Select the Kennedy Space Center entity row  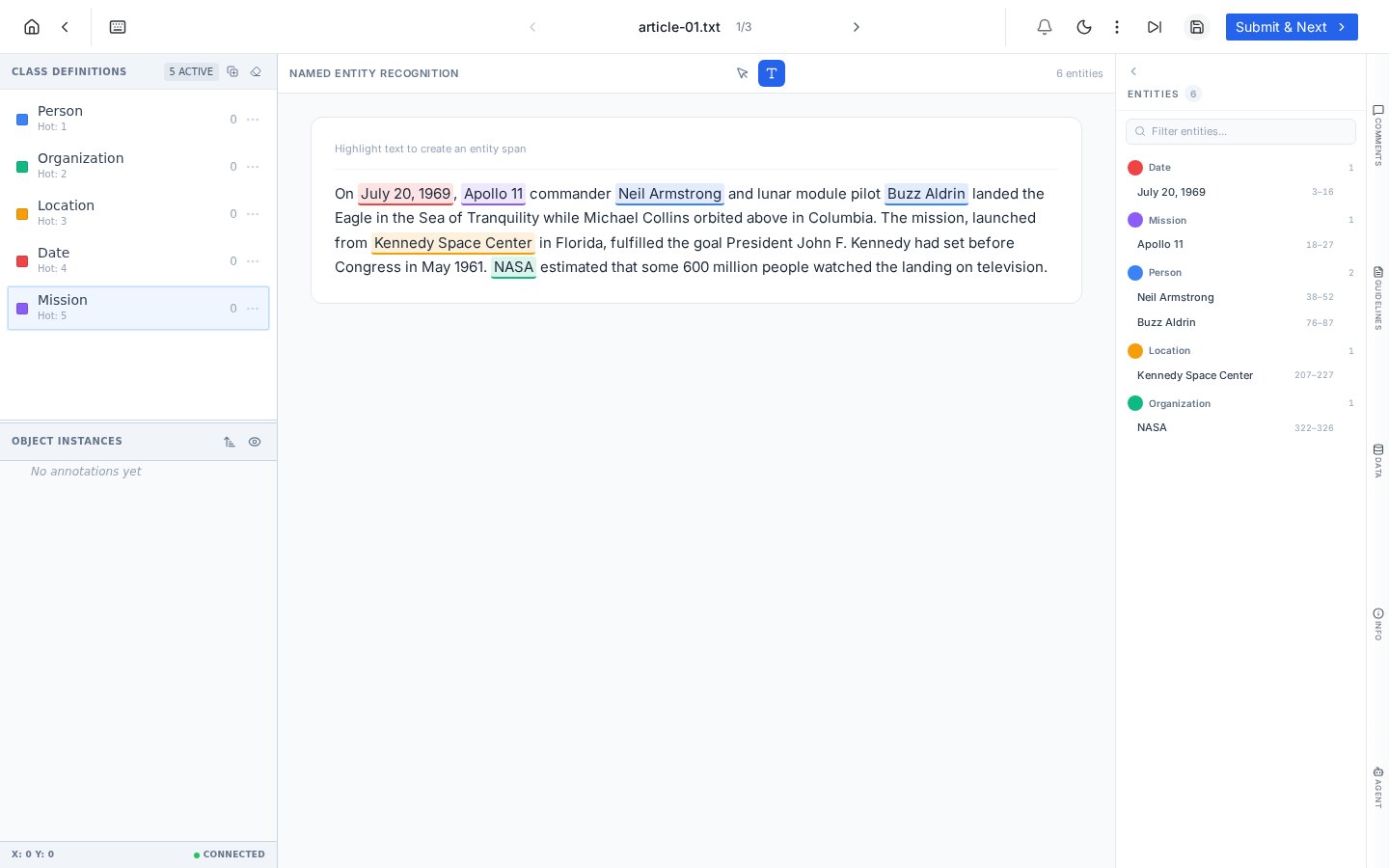(1240, 375)
